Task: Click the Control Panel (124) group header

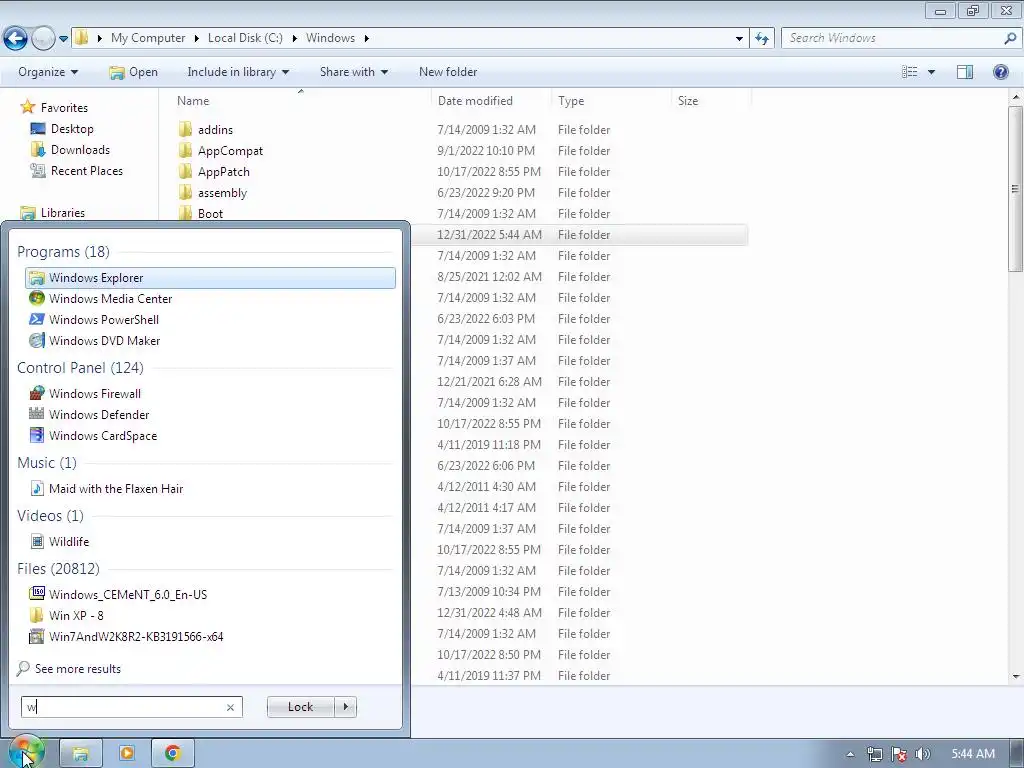Action: click(80, 368)
